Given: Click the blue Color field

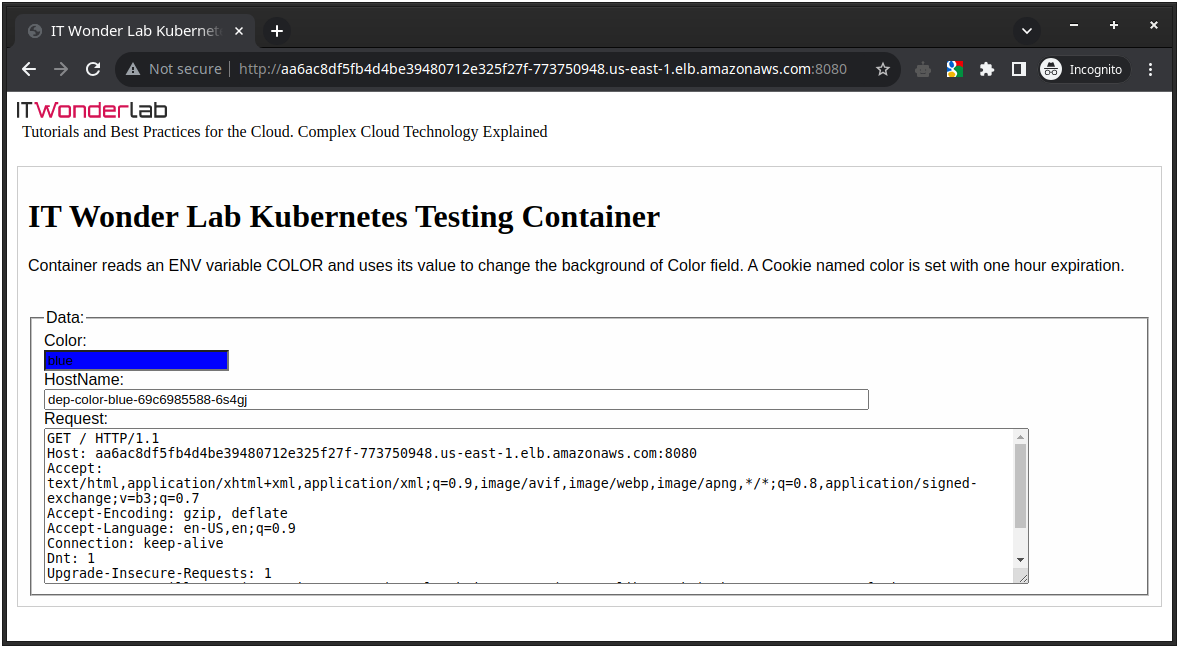Looking at the screenshot, I should [x=136, y=360].
